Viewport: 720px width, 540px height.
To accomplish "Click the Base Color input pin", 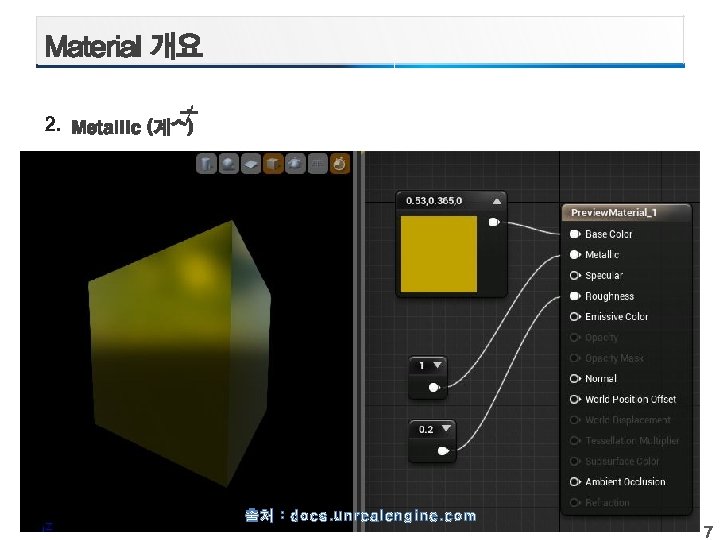I will coord(575,234).
